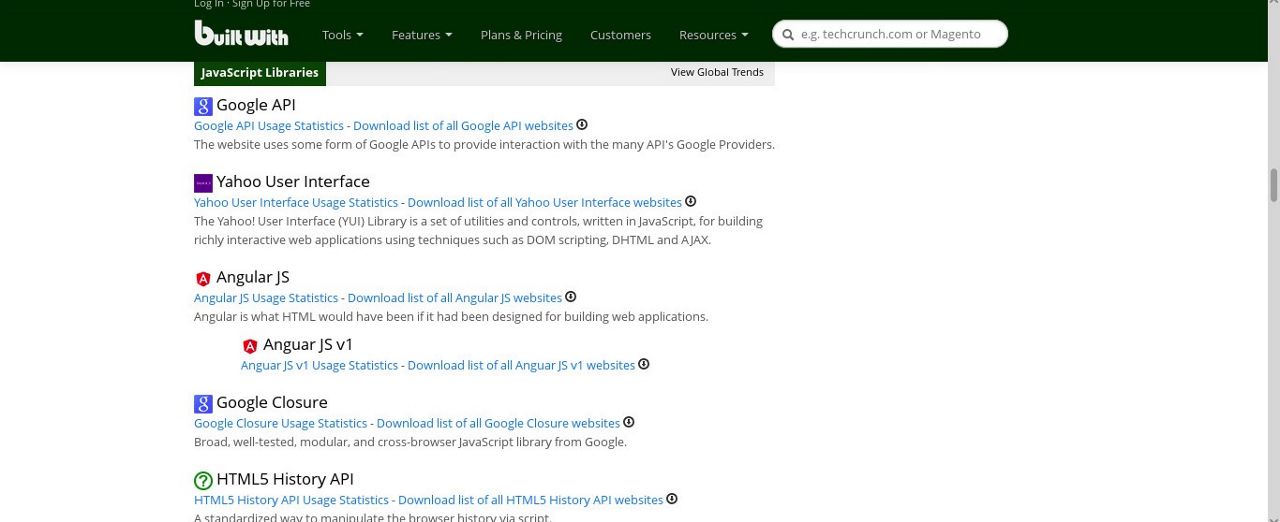Open Yahoo User Interface Usage Statistics link
The height and width of the screenshot is (522, 1280).
[x=296, y=202]
